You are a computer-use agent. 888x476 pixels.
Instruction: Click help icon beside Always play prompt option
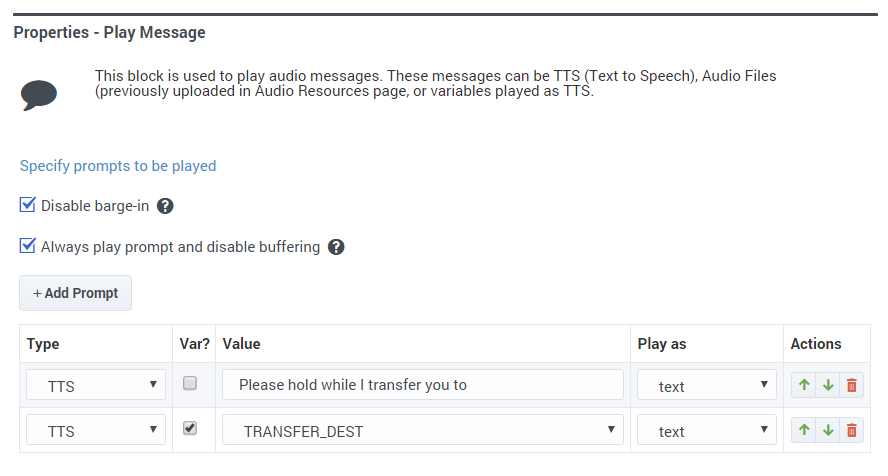pos(336,247)
